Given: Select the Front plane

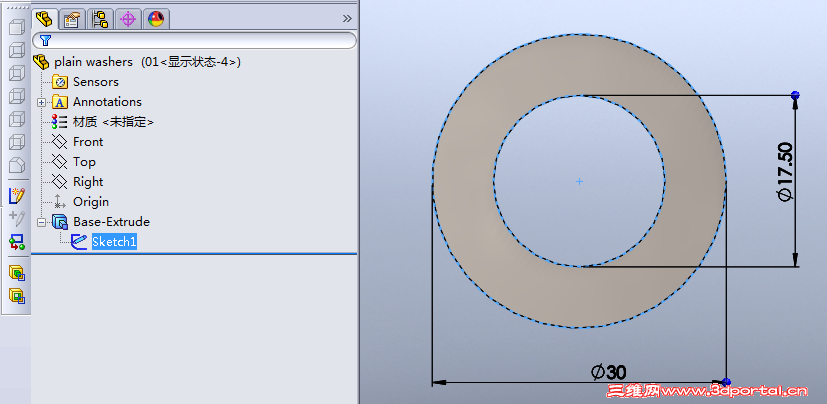Looking at the screenshot, I should (x=78, y=142).
